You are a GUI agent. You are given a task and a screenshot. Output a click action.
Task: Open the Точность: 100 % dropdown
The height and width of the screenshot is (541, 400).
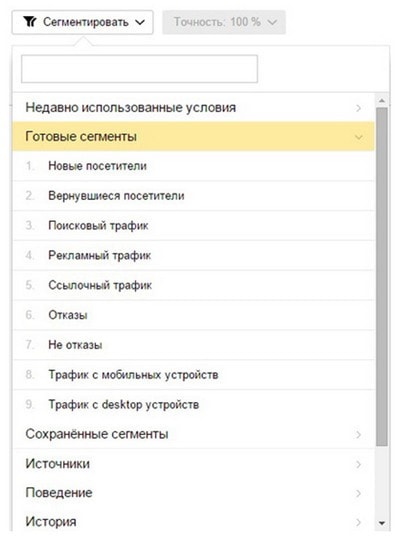point(224,22)
